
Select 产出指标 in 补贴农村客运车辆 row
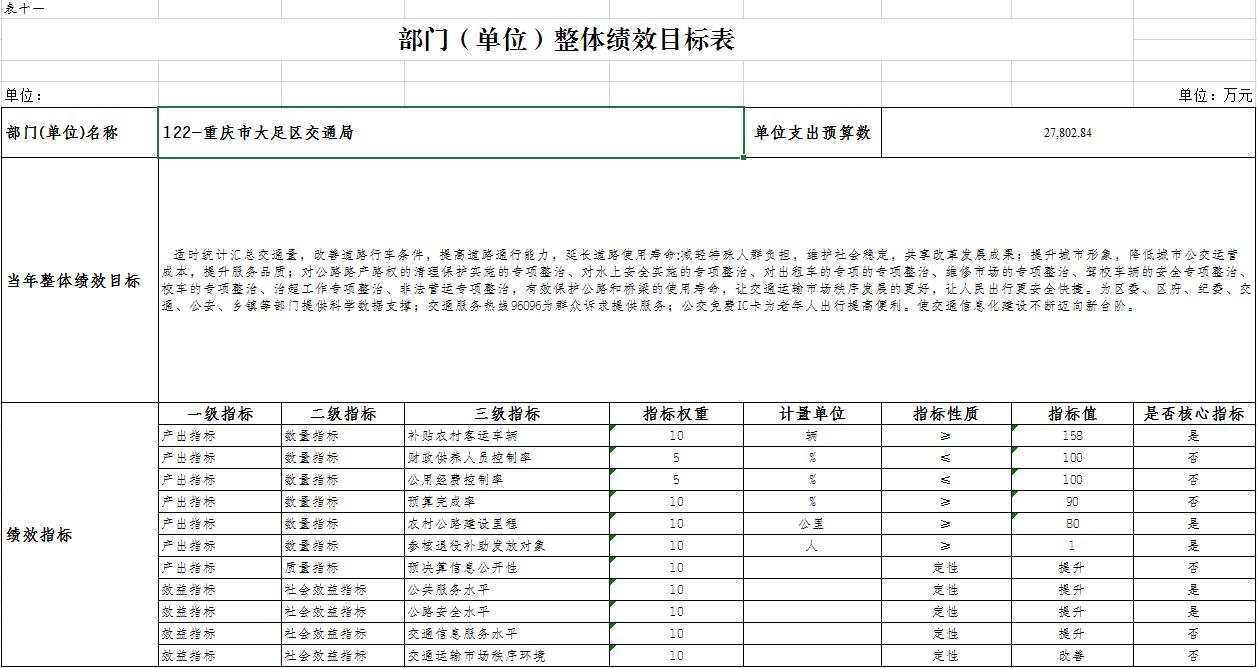[220, 436]
